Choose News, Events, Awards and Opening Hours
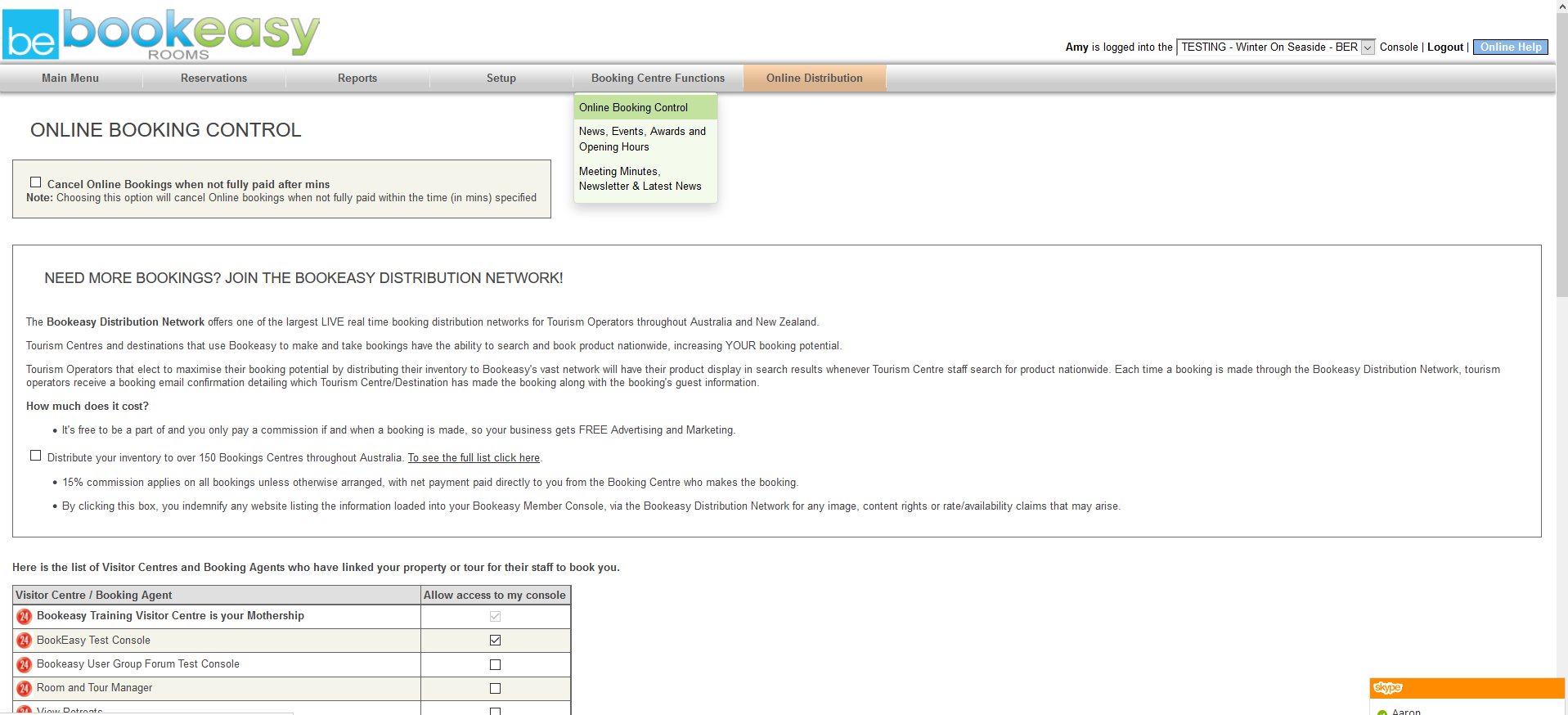This screenshot has height=715, width=1568. [x=646, y=139]
